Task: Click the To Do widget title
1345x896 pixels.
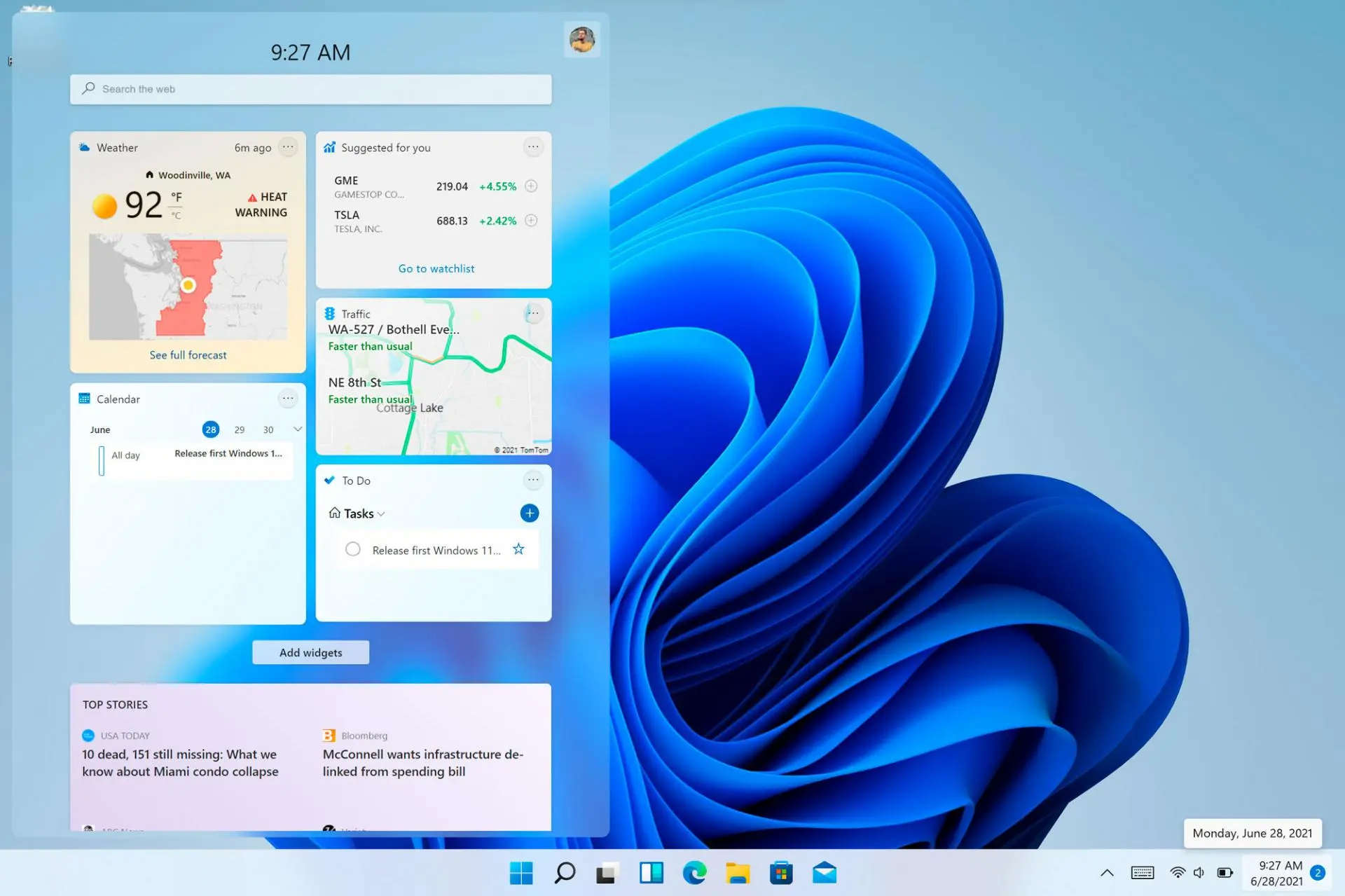Action: coord(356,481)
